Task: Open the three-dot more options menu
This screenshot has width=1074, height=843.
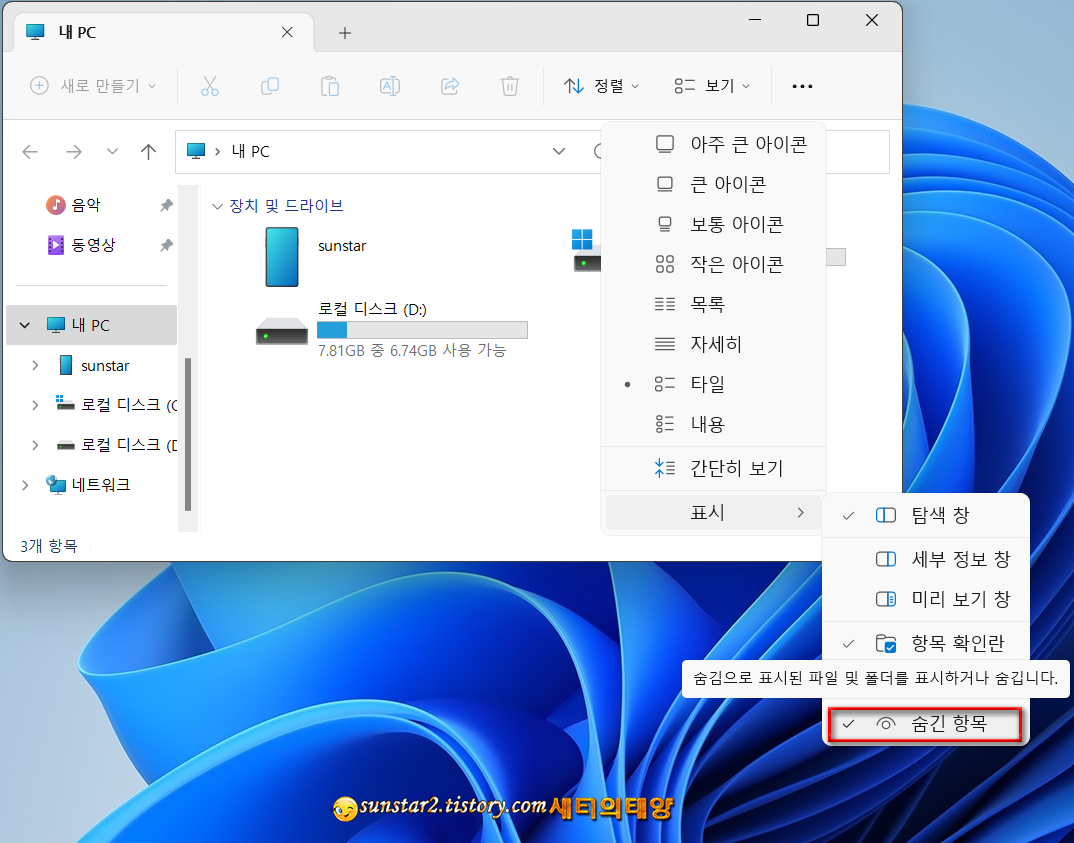Action: 802,86
